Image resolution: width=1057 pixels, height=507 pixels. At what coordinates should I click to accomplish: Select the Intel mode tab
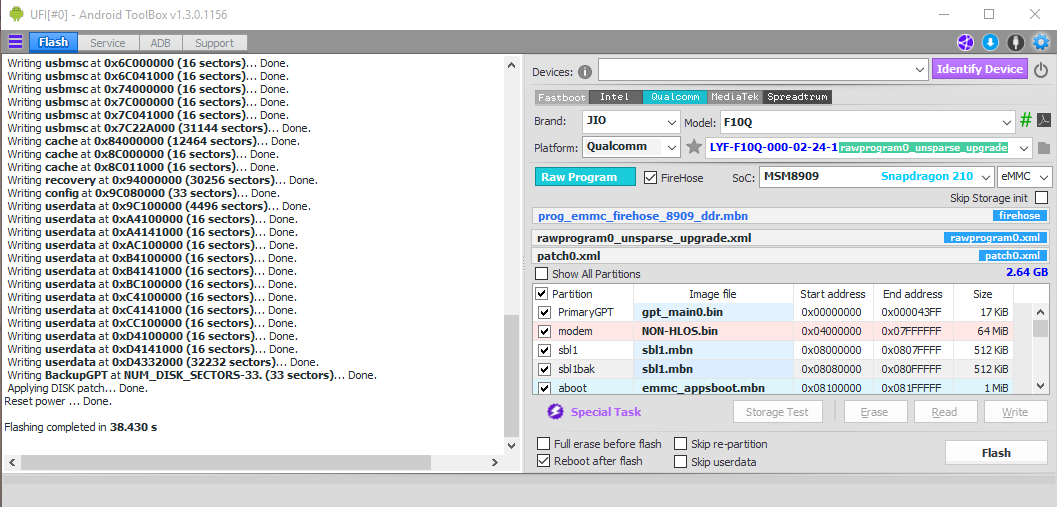coord(615,97)
